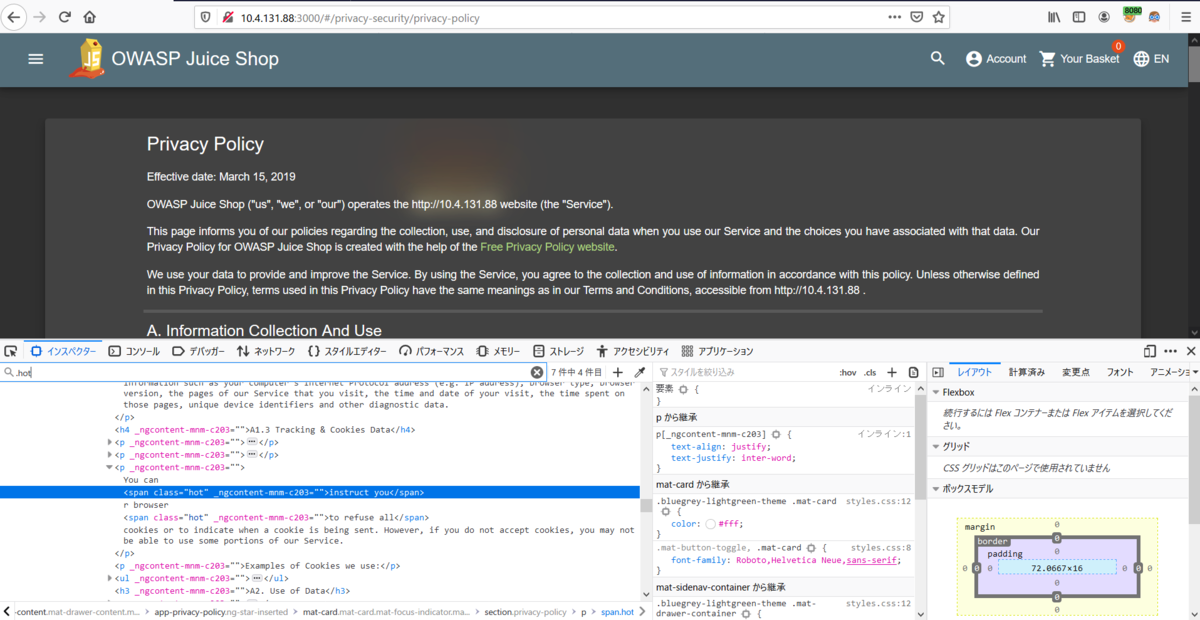Viewport: 1200px width, 620px height.
Task: Bookmark this page with the star icon
Action: [939, 17]
